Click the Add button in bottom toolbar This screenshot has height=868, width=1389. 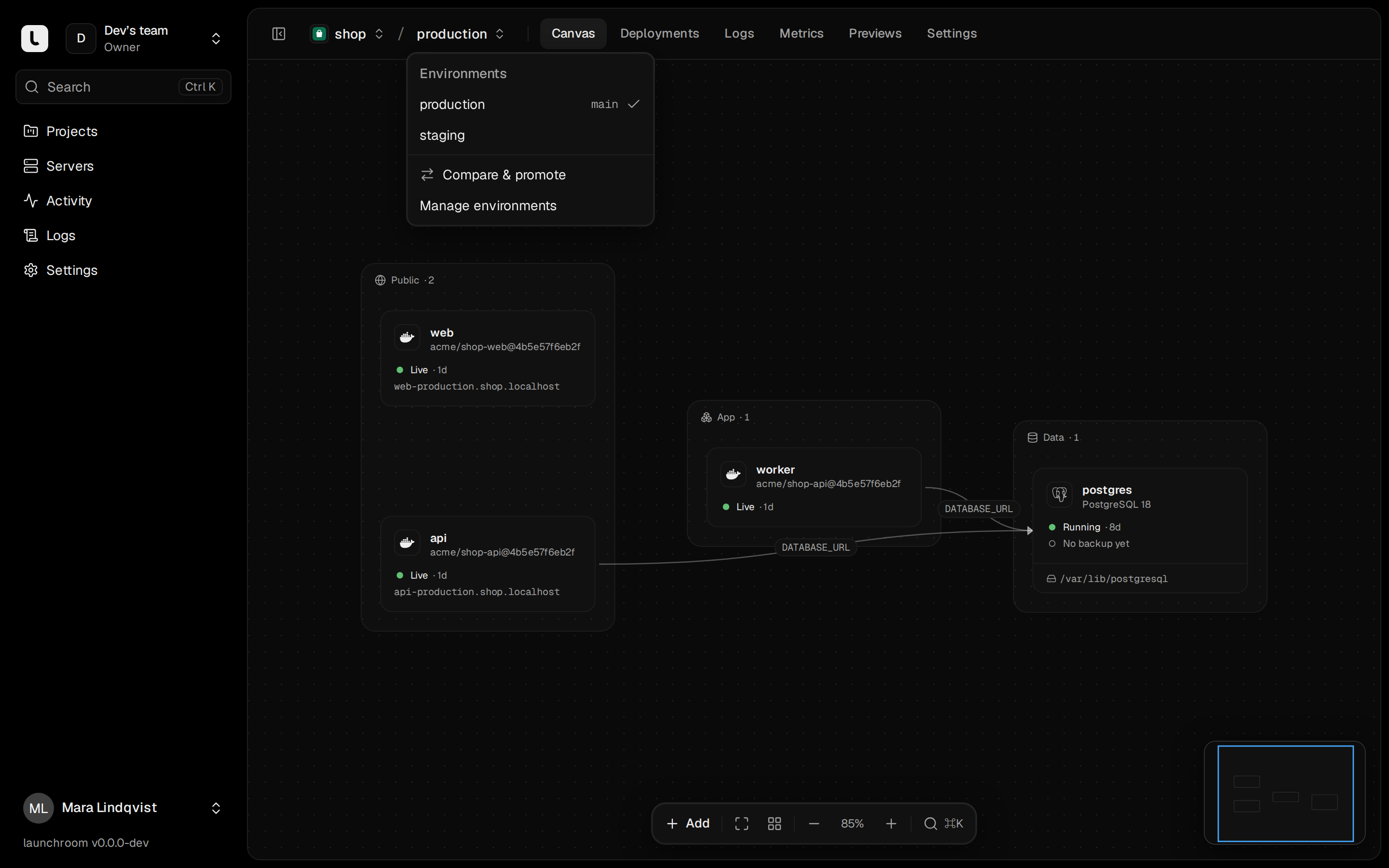(x=688, y=824)
